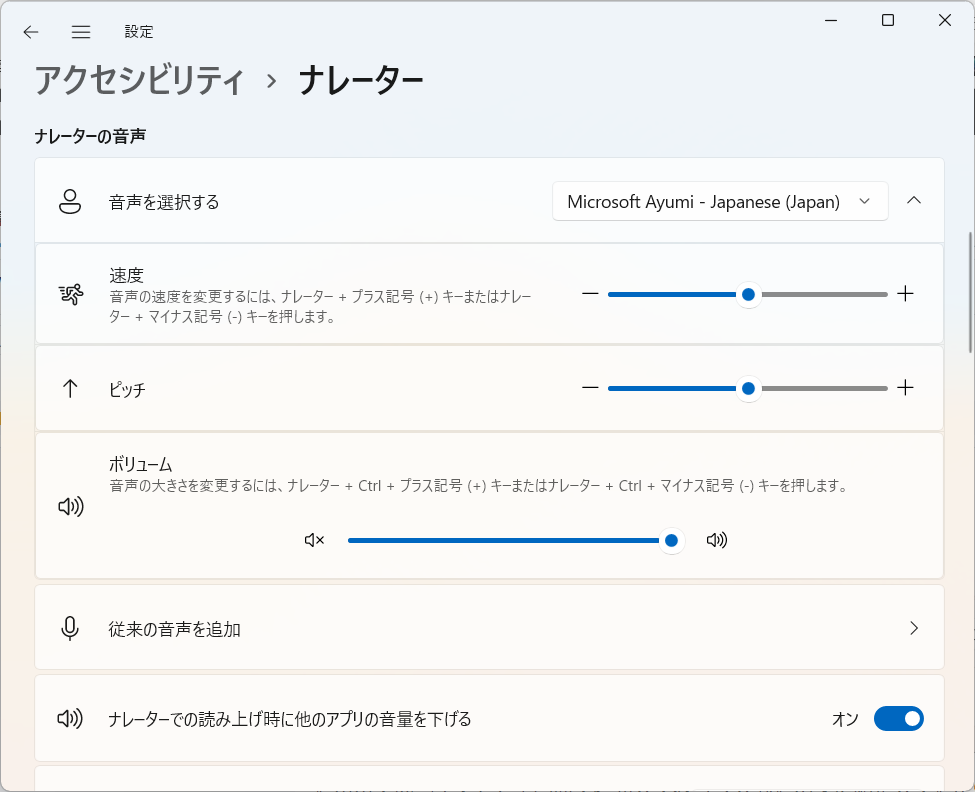Toggle 他のアプリの音量を下げる switch off

tap(899, 719)
